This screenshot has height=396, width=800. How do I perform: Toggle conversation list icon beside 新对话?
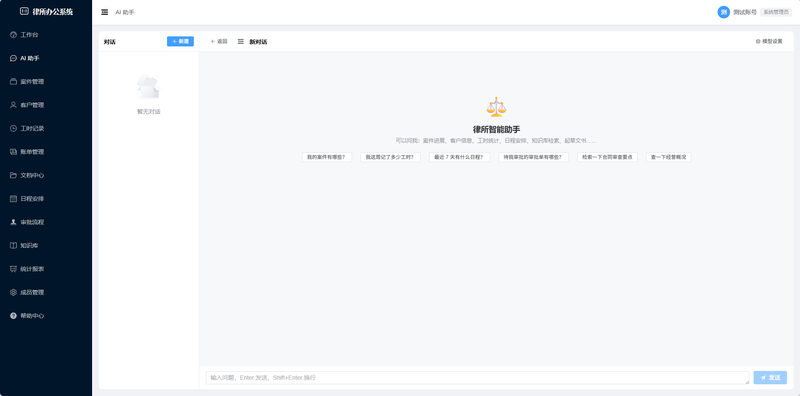241,41
